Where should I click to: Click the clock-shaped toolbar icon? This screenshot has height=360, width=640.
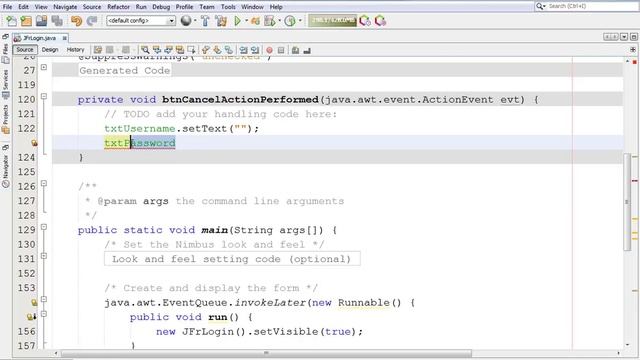click(x=290, y=21)
